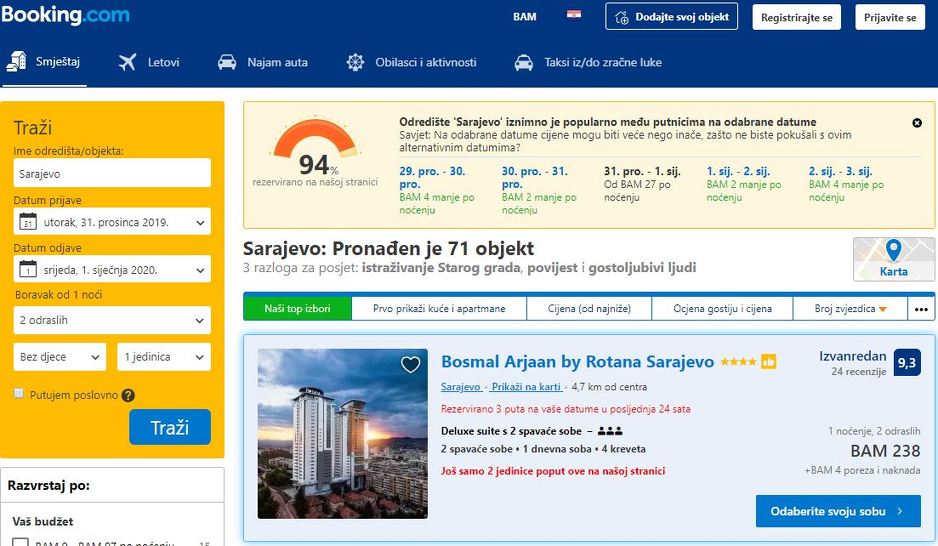This screenshot has height=546, width=938.
Task: Open the Bosmal Arjaan hotel photo
Action: pos(343,434)
